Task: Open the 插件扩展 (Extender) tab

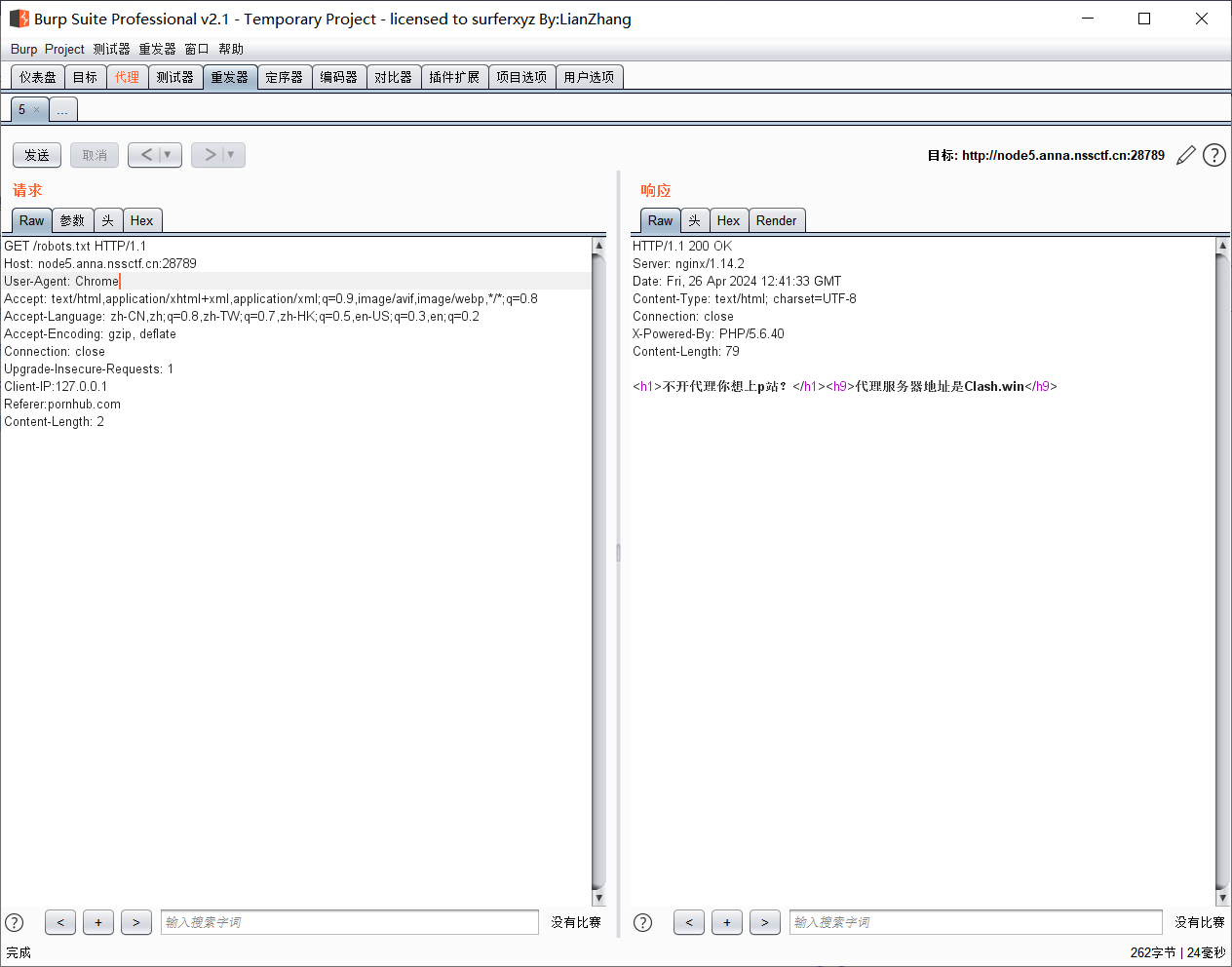Action: (454, 77)
